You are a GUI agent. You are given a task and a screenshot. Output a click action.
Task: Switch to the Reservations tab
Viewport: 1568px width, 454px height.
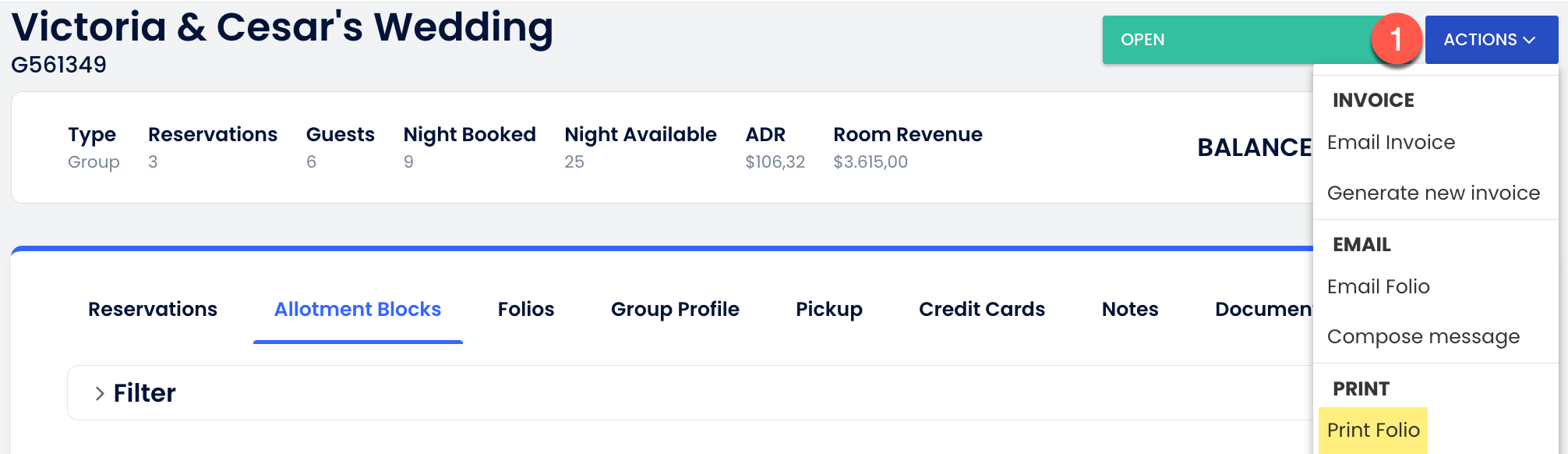click(153, 310)
